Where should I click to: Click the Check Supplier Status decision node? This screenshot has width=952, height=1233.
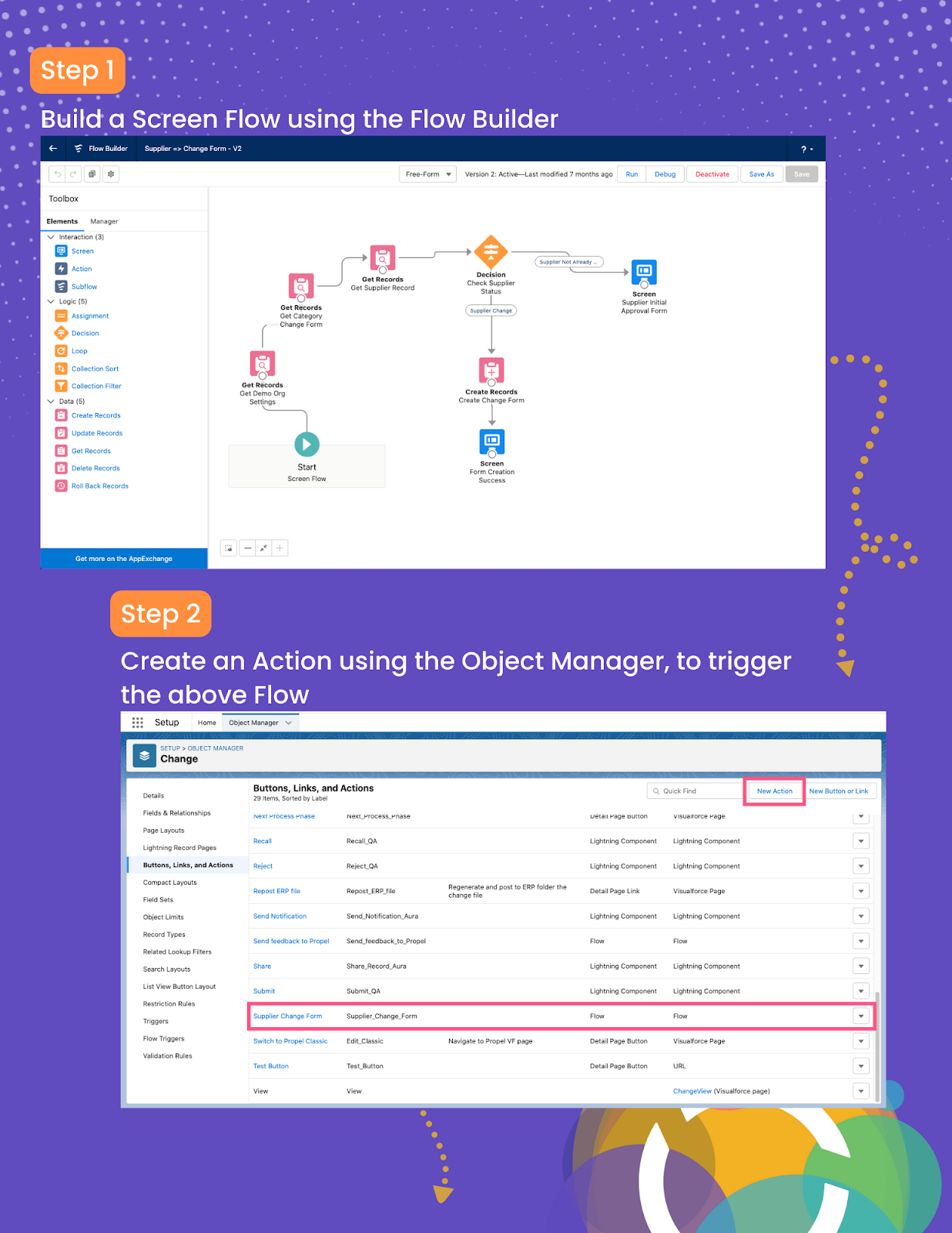click(x=491, y=251)
